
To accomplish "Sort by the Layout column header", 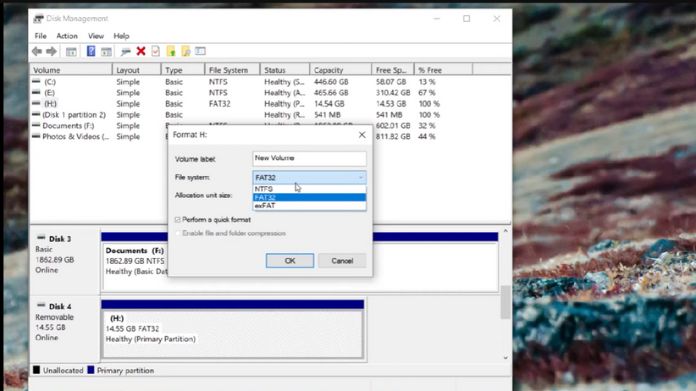I will pos(136,70).
